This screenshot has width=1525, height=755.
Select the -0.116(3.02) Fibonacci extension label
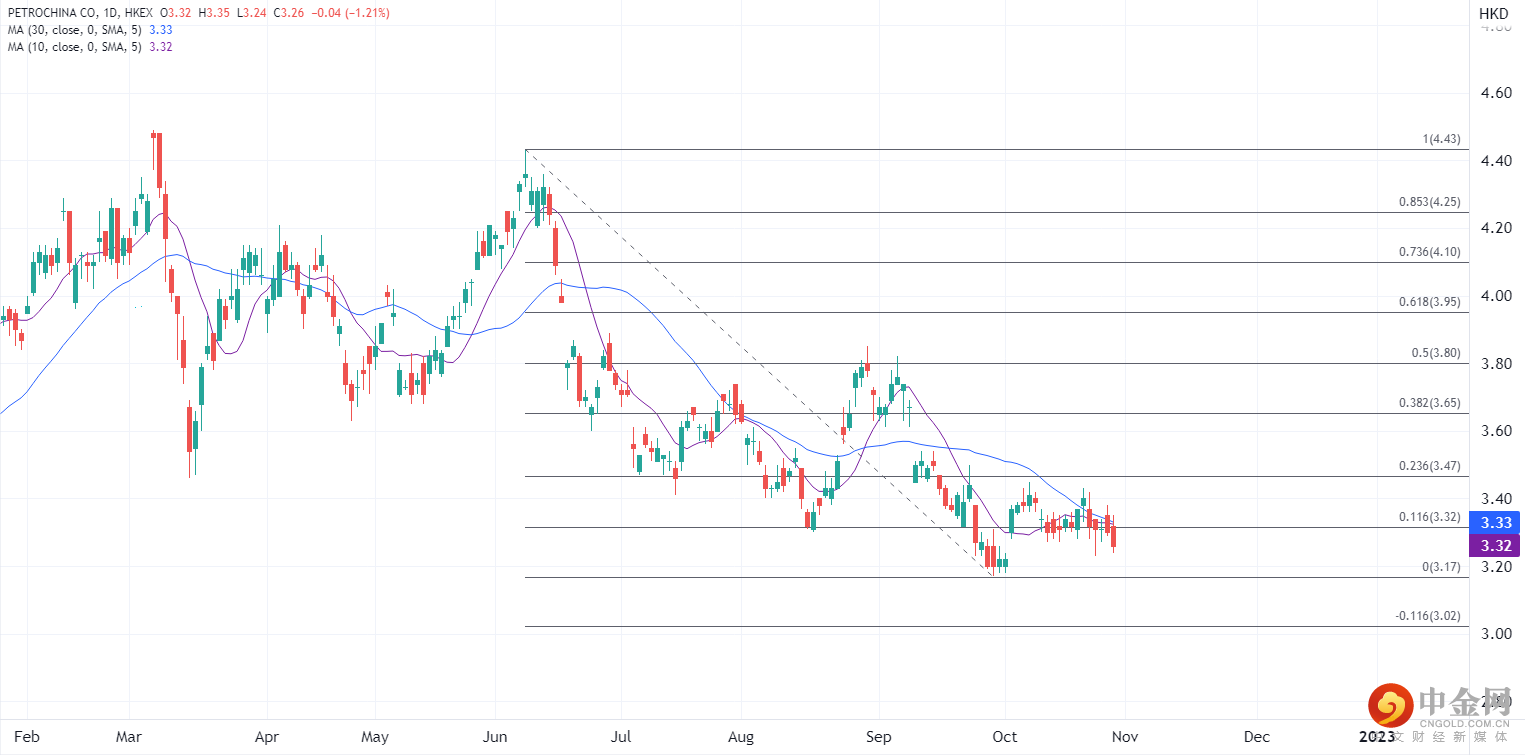tap(1428, 617)
